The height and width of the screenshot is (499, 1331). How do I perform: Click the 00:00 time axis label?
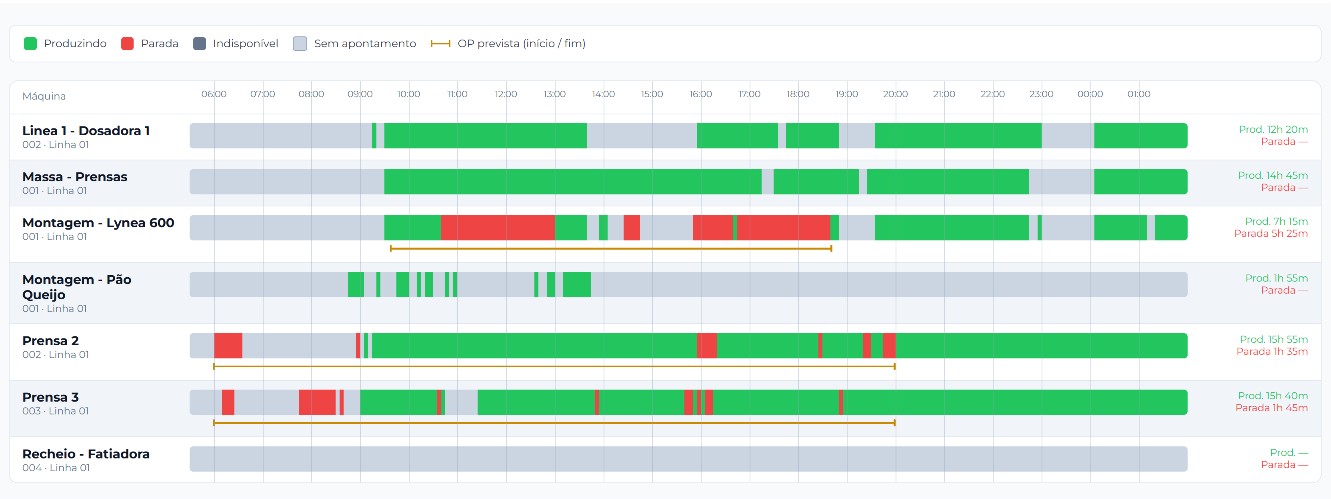(1090, 94)
